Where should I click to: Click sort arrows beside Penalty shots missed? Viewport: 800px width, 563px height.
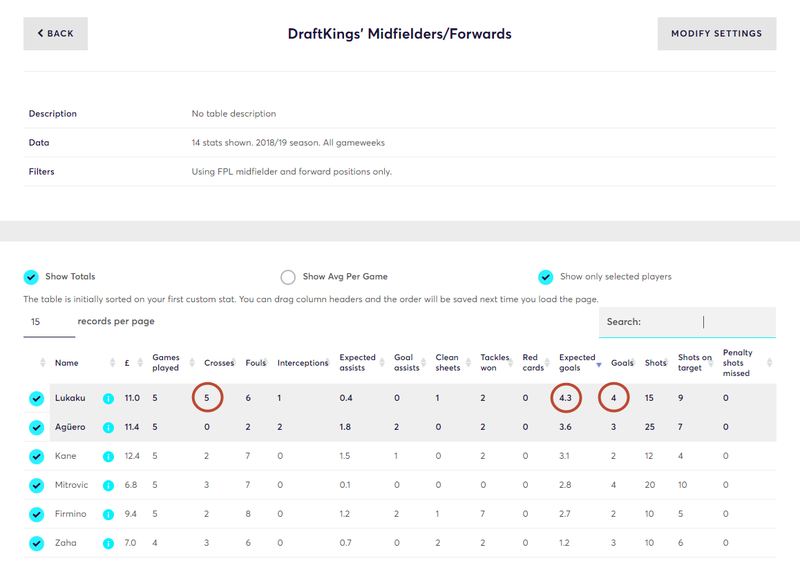[769, 363]
